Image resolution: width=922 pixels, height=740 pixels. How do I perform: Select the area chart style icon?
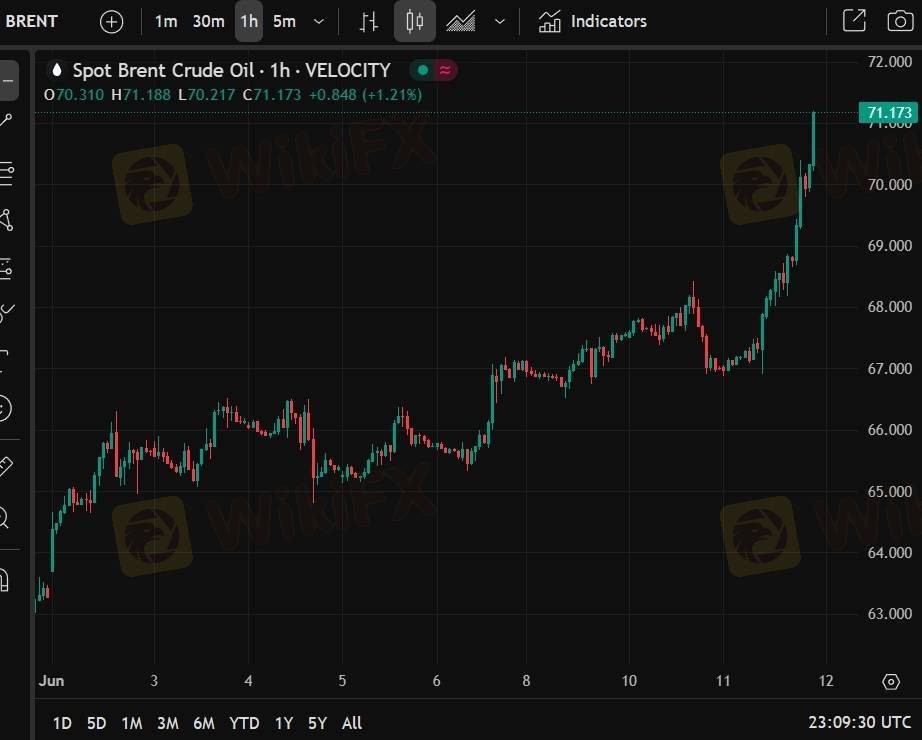pyautogui.click(x=460, y=22)
